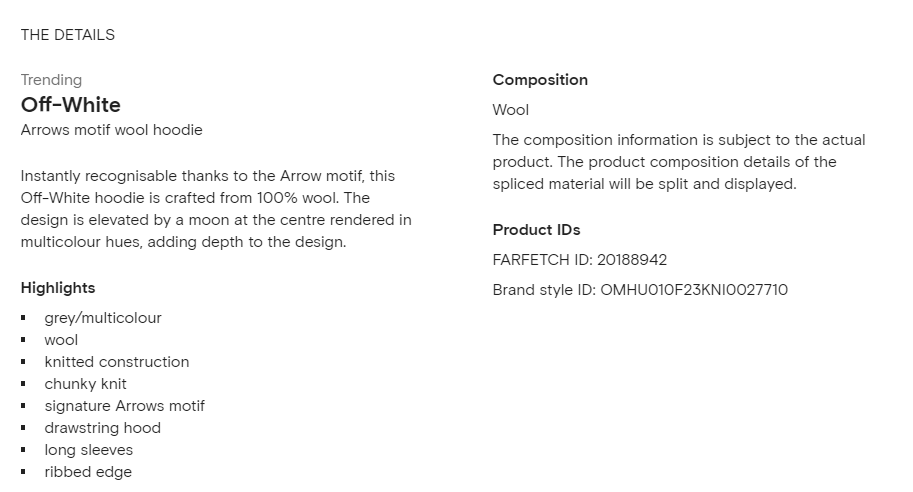Click Arrows motif wool hoodie title
913x492 pixels.
click(x=112, y=130)
